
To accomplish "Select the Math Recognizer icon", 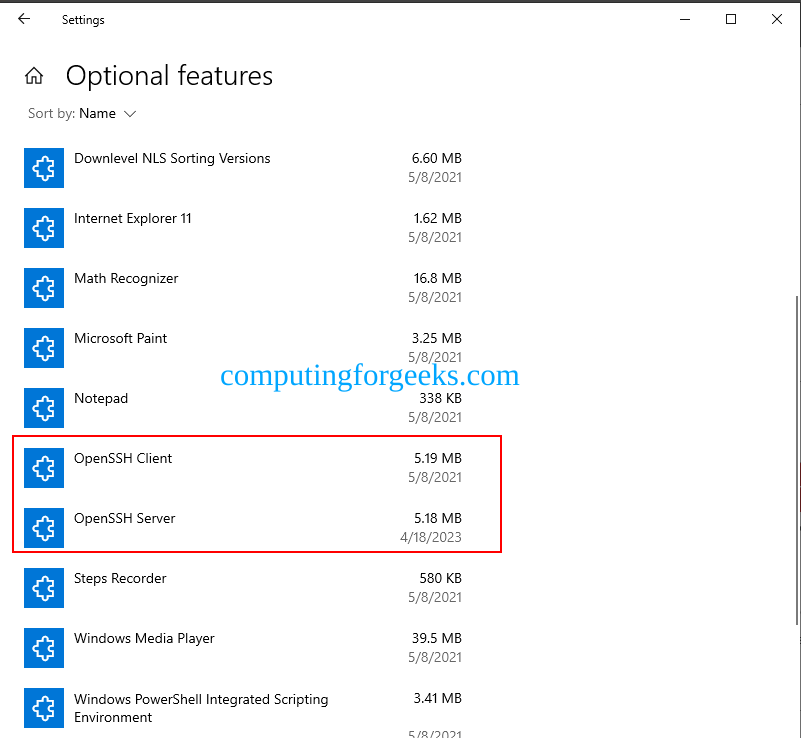I will (43, 288).
